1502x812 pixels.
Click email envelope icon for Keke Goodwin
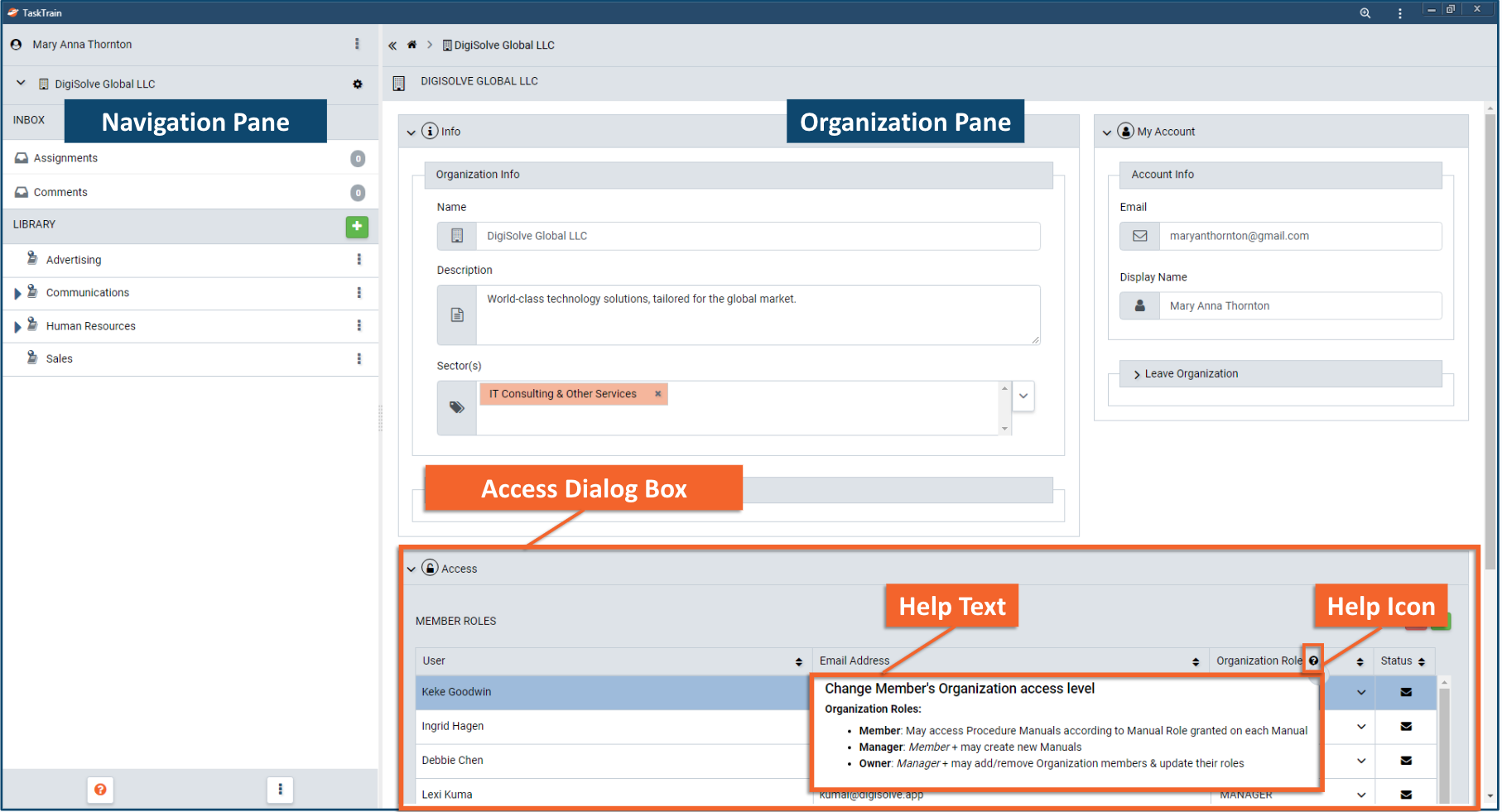click(1406, 692)
